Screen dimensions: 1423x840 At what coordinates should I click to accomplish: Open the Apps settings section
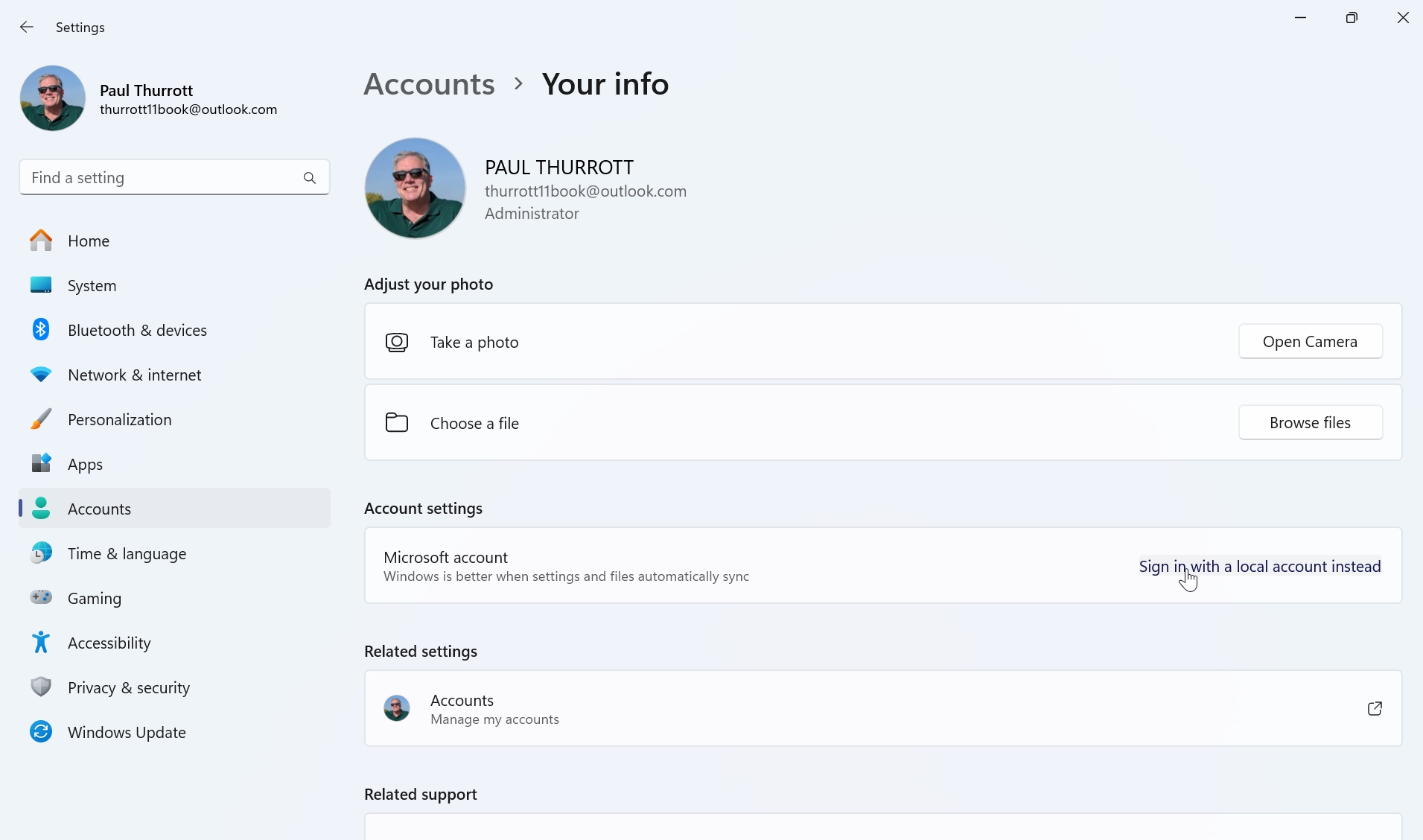click(x=85, y=464)
